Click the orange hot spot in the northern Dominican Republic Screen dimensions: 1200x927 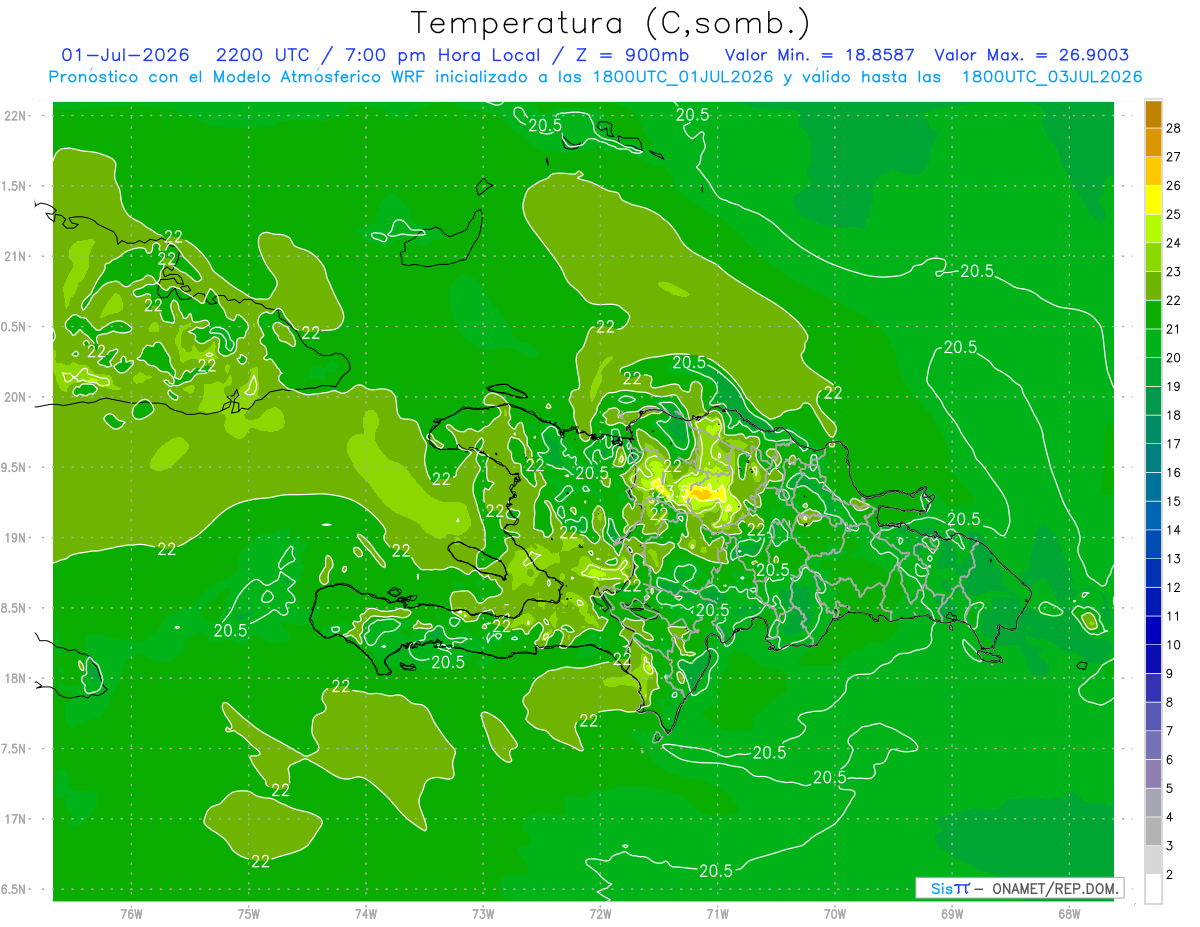[x=704, y=493]
